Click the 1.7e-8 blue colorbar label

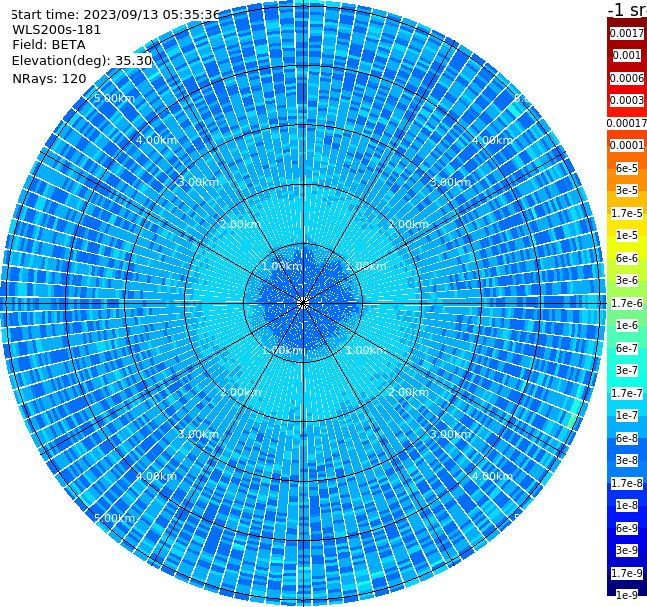coord(627,483)
